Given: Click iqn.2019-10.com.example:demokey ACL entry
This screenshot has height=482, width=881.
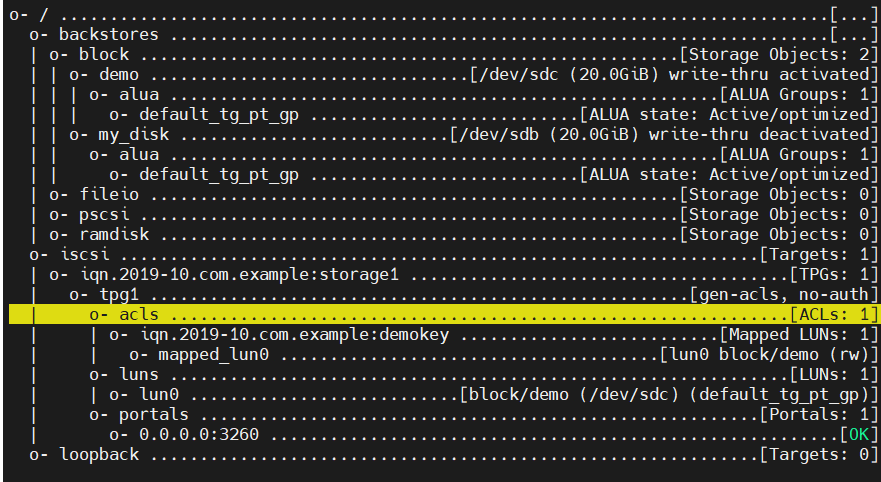Looking at the screenshot, I should (x=294, y=335).
